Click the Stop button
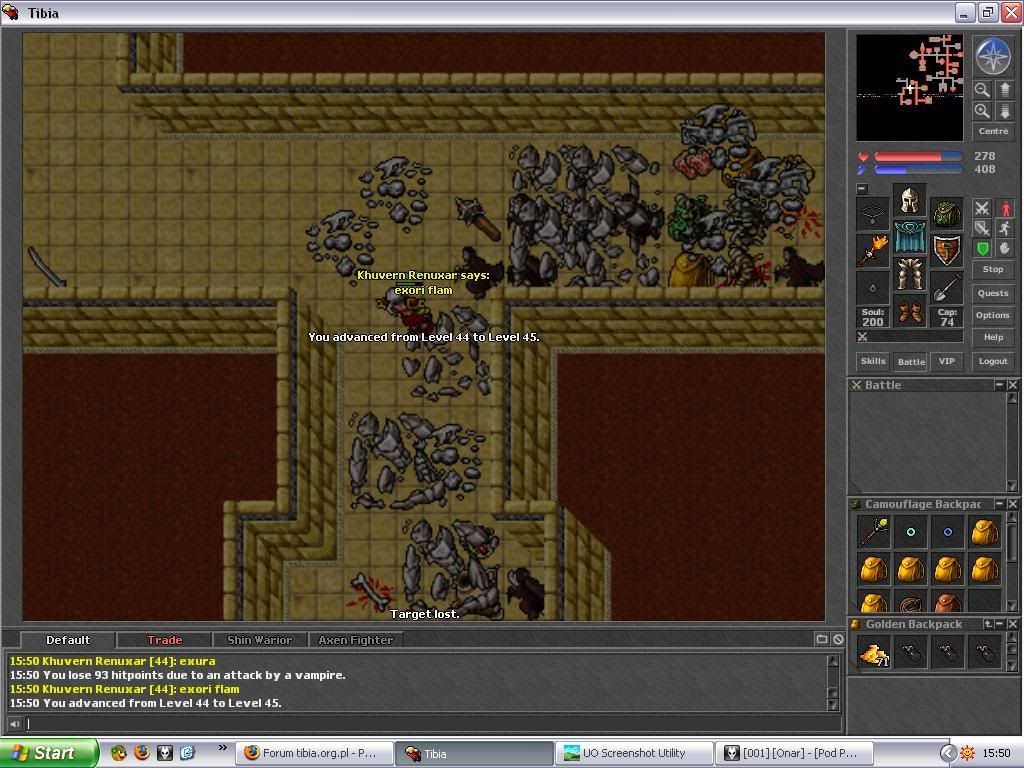The width and height of the screenshot is (1024, 768). tap(993, 269)
